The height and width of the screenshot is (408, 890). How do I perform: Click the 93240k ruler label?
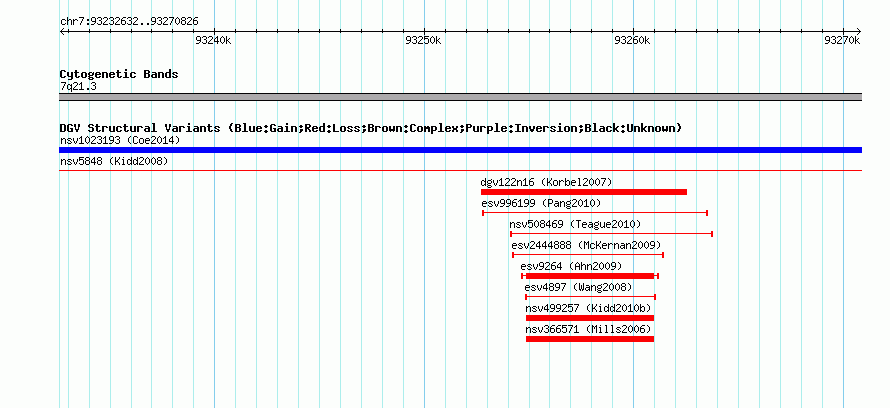213,40
